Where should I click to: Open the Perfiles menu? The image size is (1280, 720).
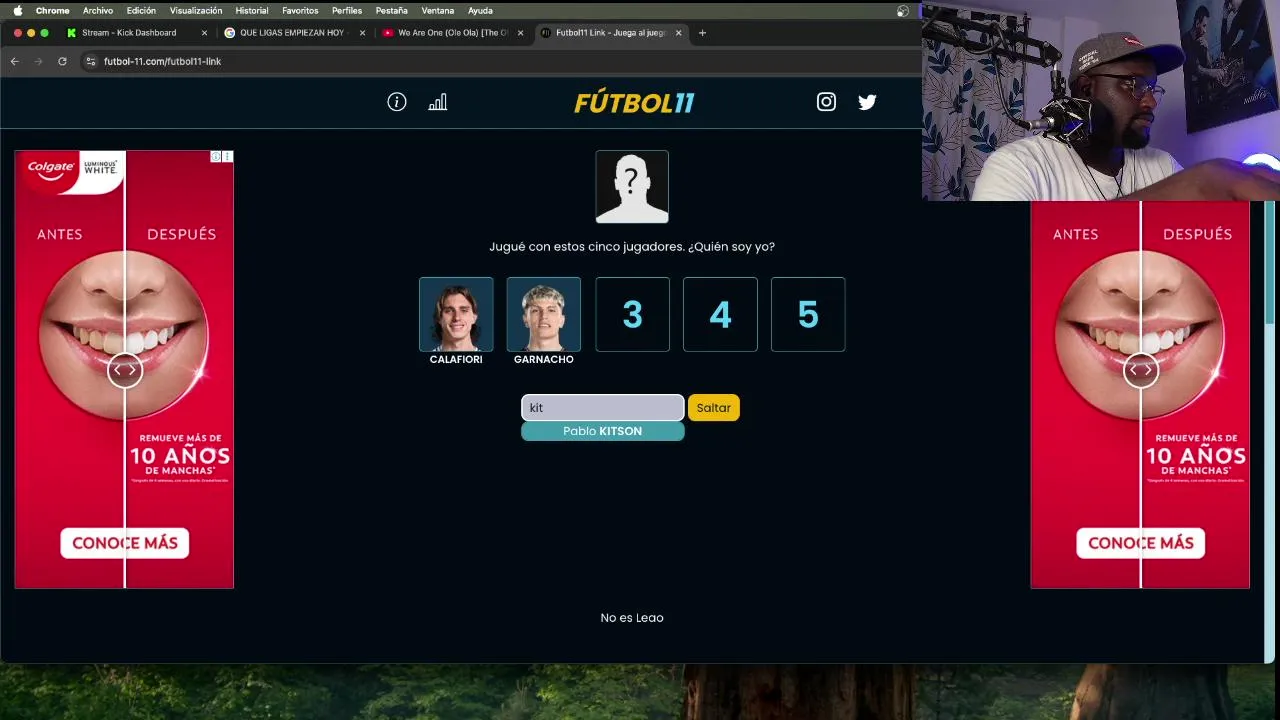(x=346, y=10)
